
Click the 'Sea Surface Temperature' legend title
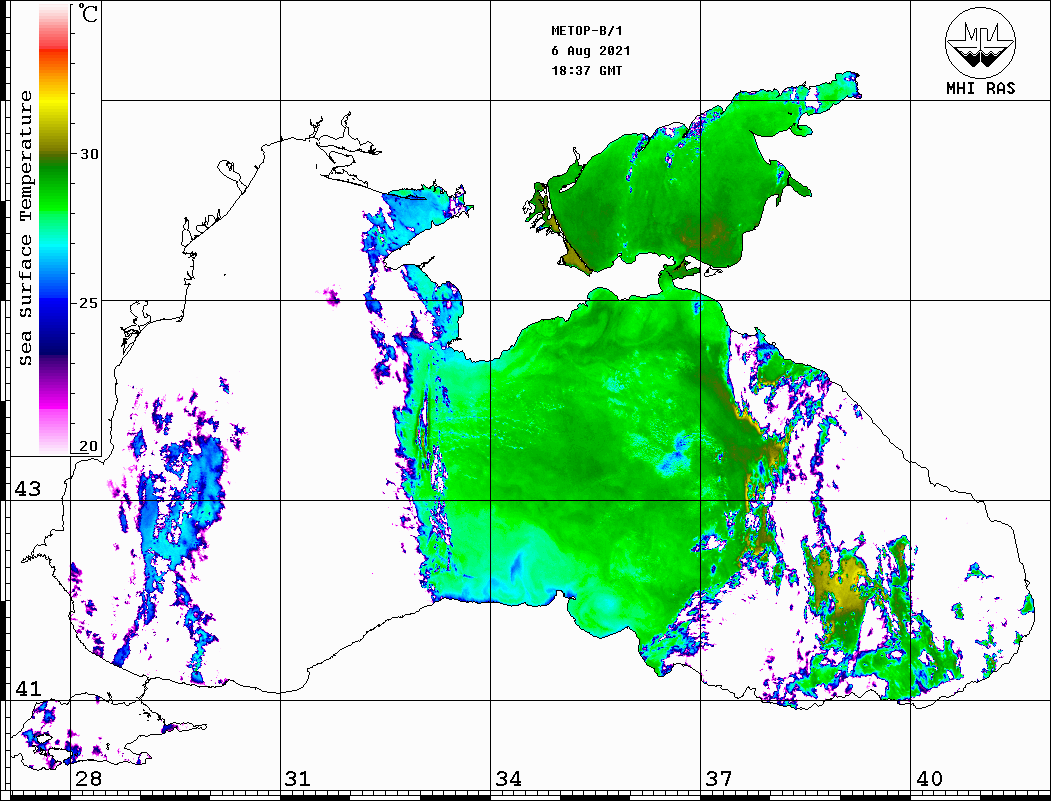25,228
